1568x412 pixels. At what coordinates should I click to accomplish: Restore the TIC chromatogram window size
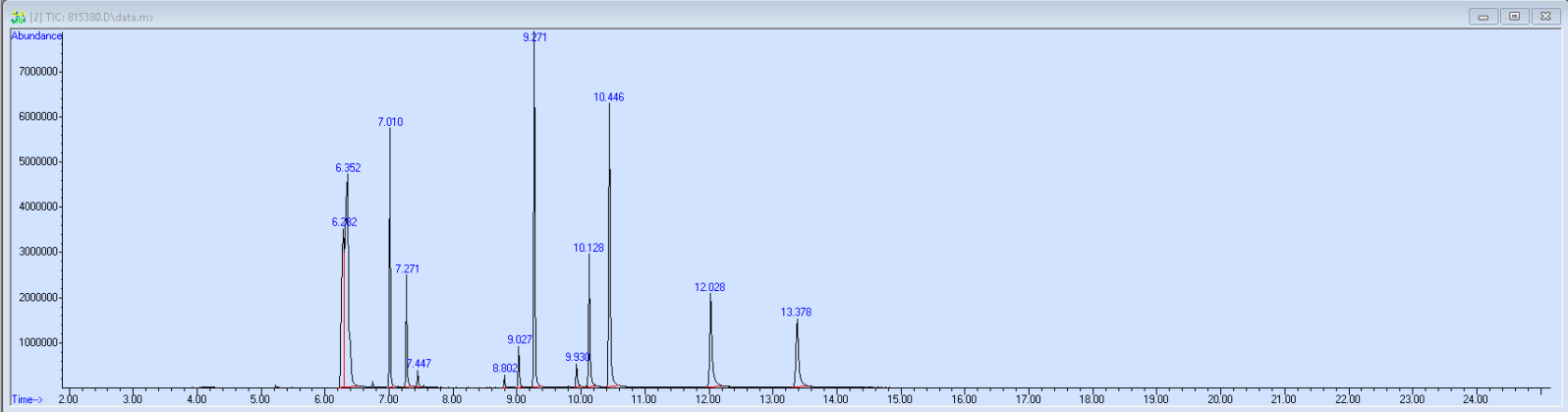click(1514, 17)
